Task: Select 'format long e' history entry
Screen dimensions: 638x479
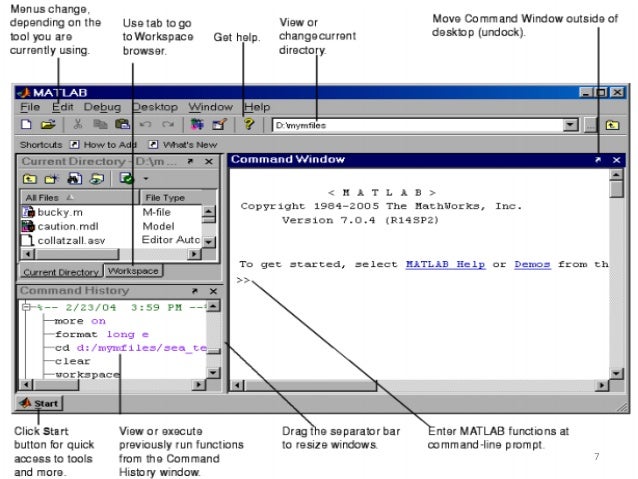Action: [x=102, y=334]
